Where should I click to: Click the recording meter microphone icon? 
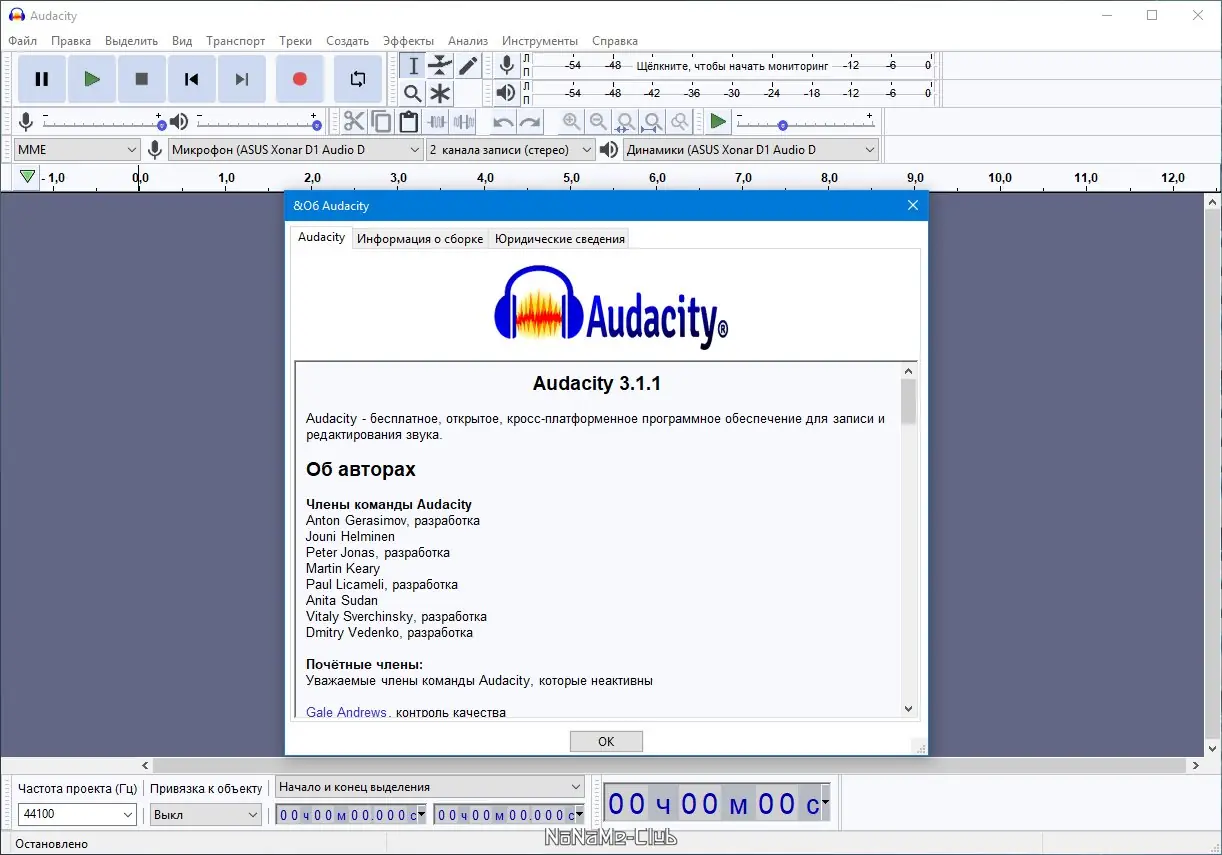pyautogui.click(x=507, y=66)
